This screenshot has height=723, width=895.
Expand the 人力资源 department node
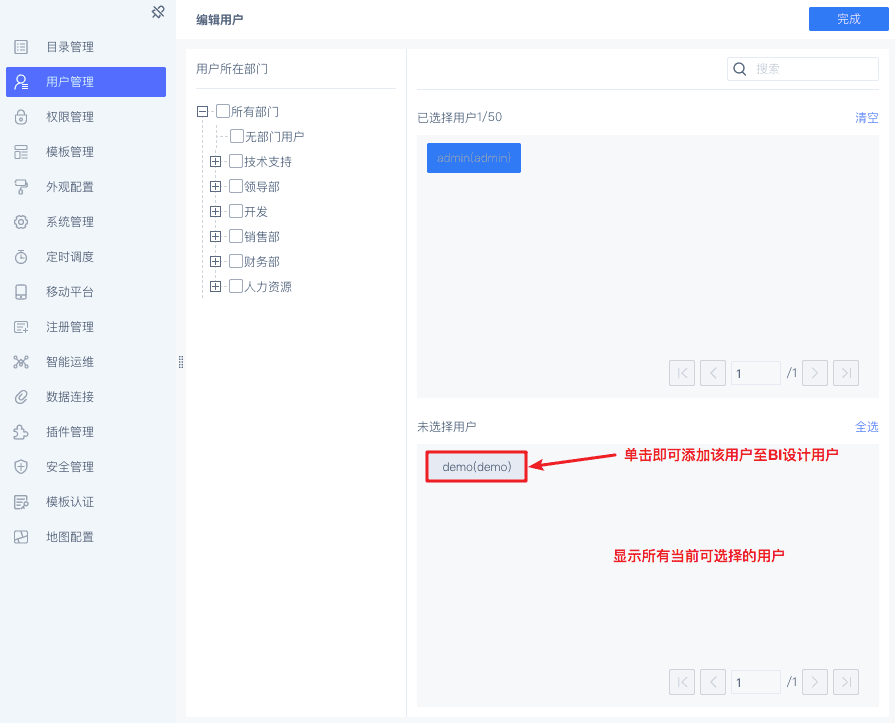tap(215, 286)
